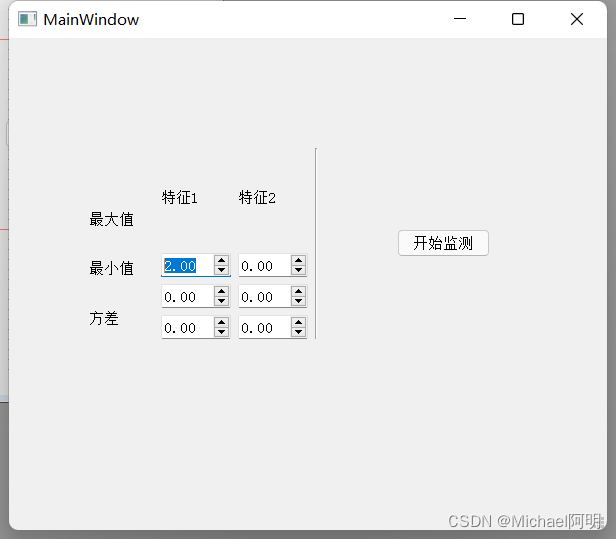
Task: Click down arrow of middle 特征1 spin box
Action: pos(221,301)
